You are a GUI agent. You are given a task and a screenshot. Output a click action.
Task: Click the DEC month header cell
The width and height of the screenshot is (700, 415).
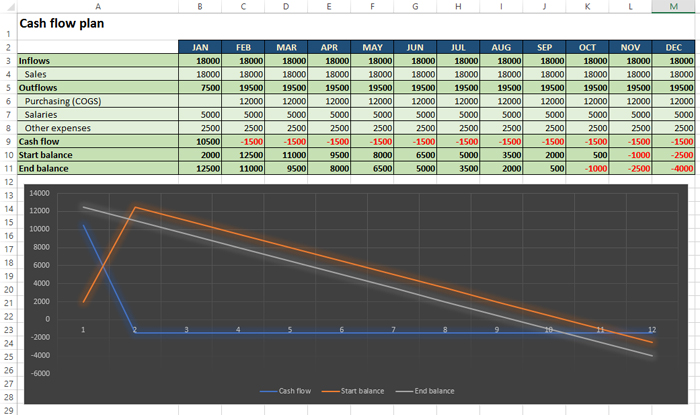coord(668,47)
